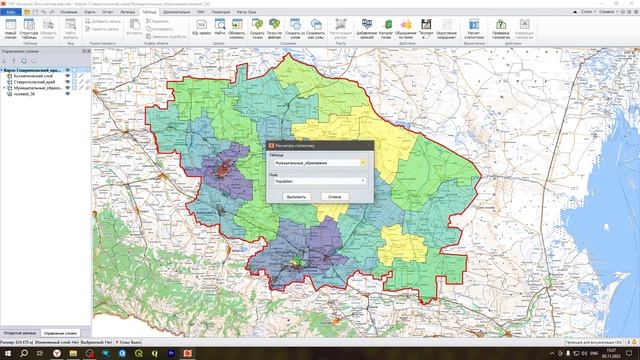The height and width of the screenshot is (360, 640).
Task: Select the Косметический слой row
Action: [34, 76]
